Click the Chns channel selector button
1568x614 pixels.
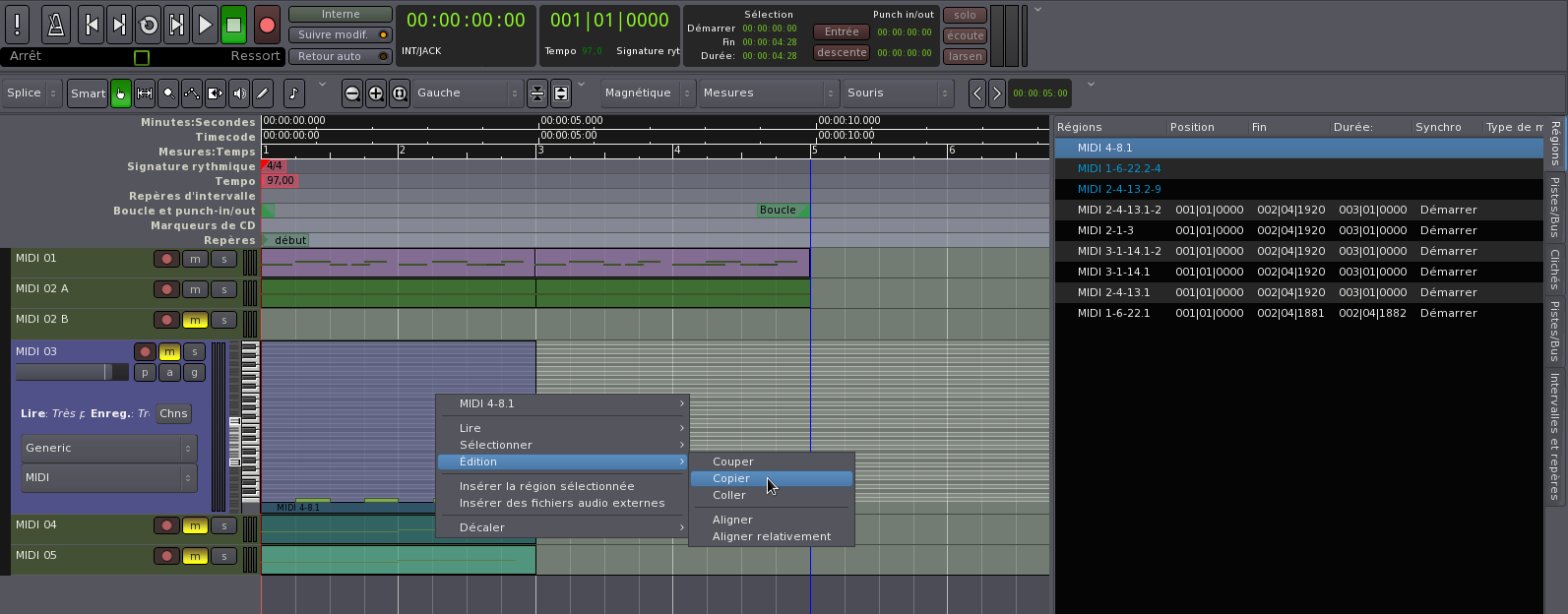coord(173,414)
